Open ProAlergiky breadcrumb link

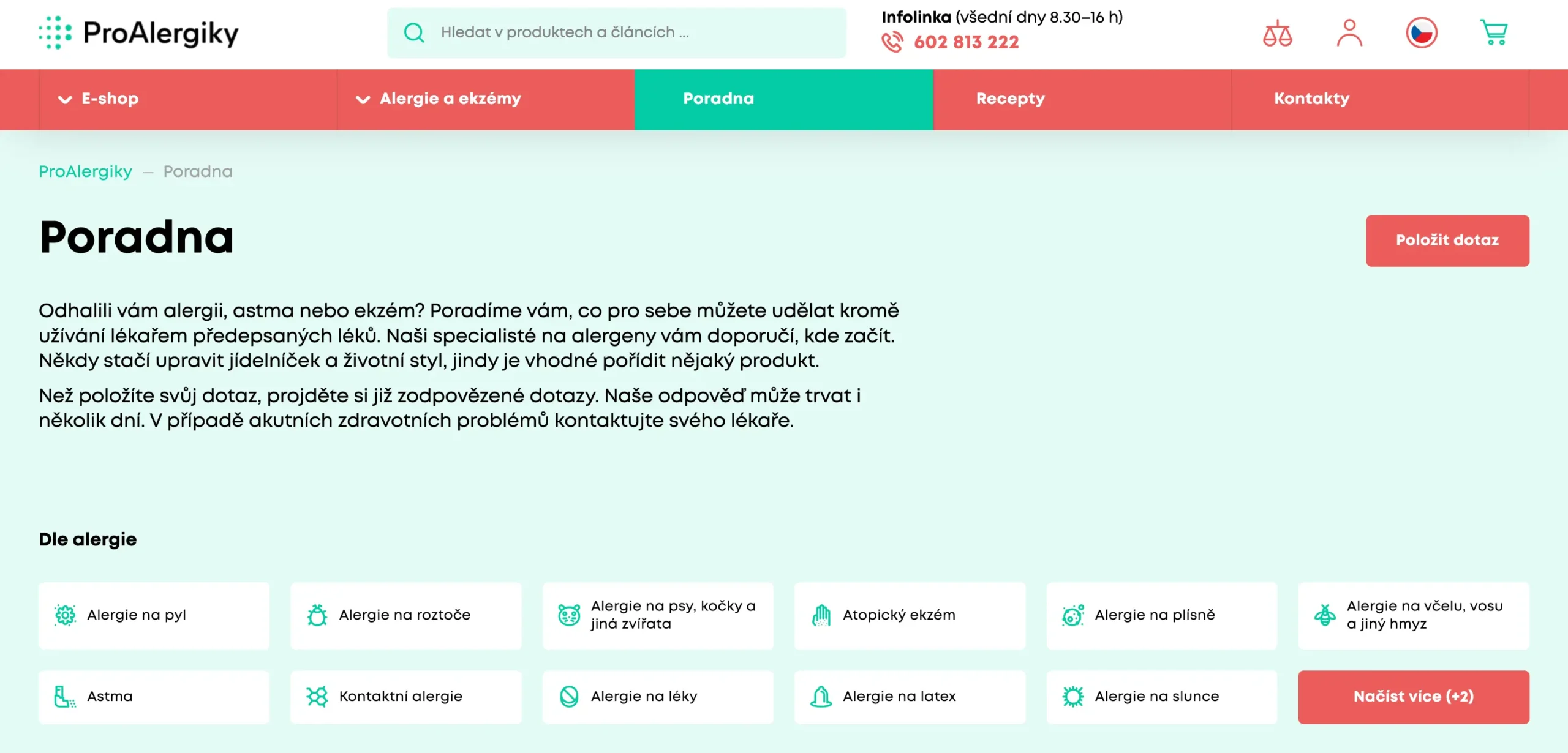coord(85,171)
